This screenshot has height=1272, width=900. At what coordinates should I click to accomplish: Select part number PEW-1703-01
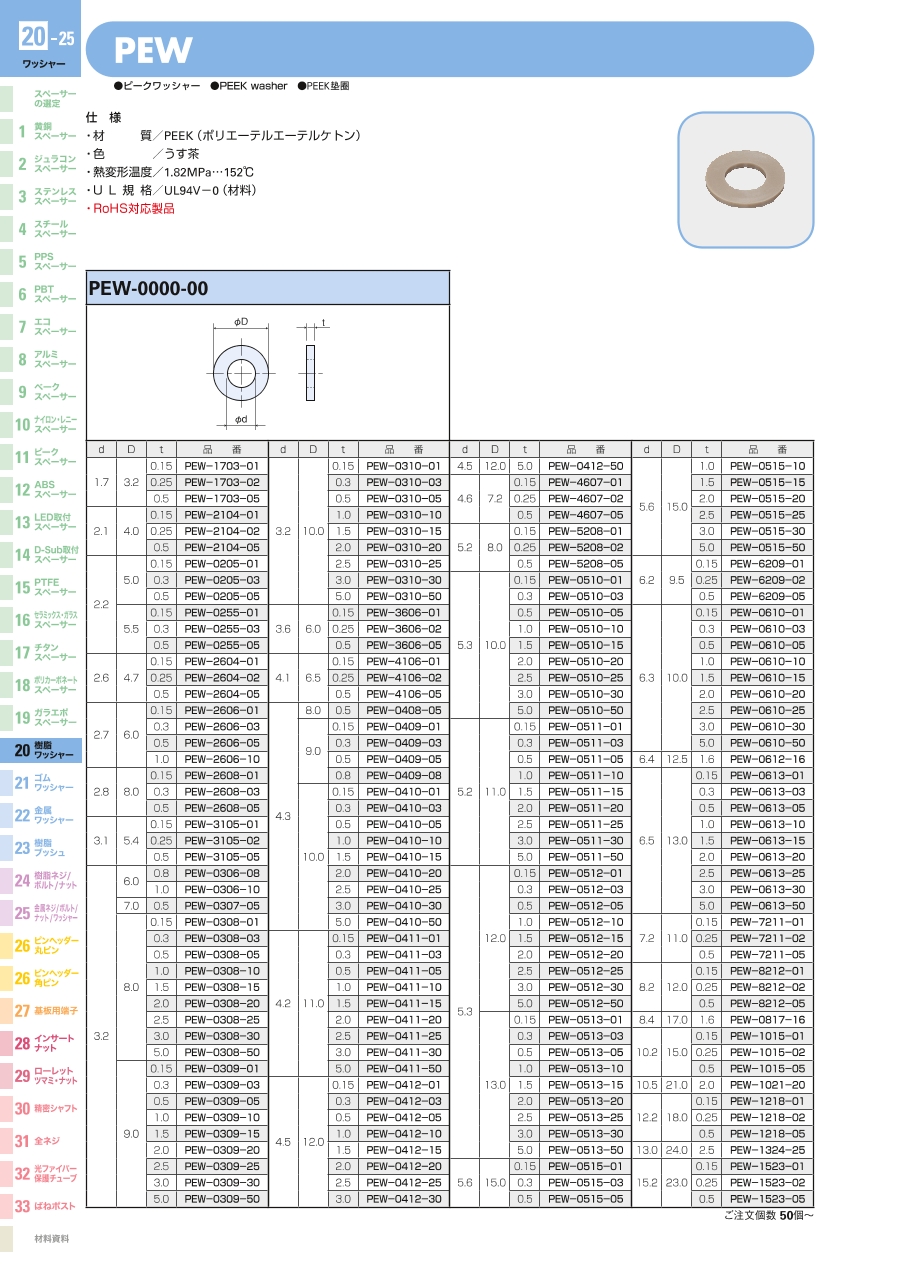coord(222,466)
